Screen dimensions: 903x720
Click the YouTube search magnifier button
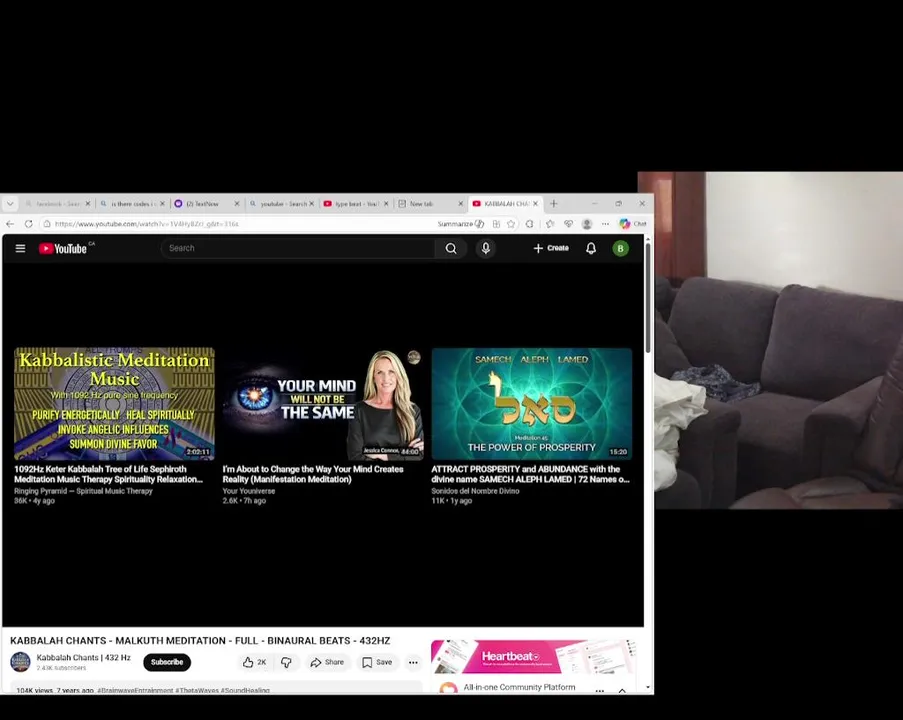(451, 248)
